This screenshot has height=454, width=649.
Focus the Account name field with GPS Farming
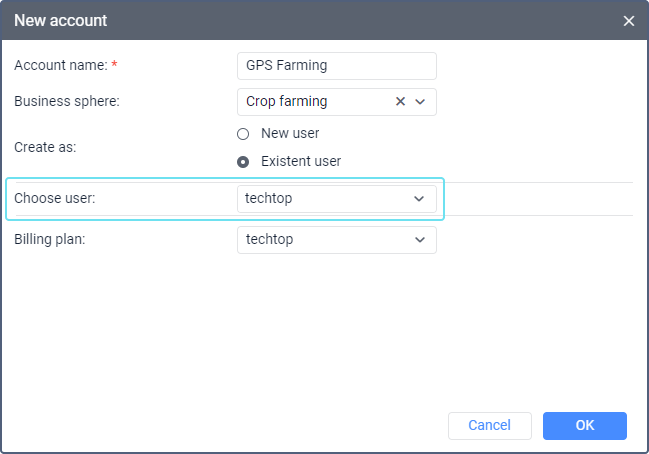(x=336, y=66)
